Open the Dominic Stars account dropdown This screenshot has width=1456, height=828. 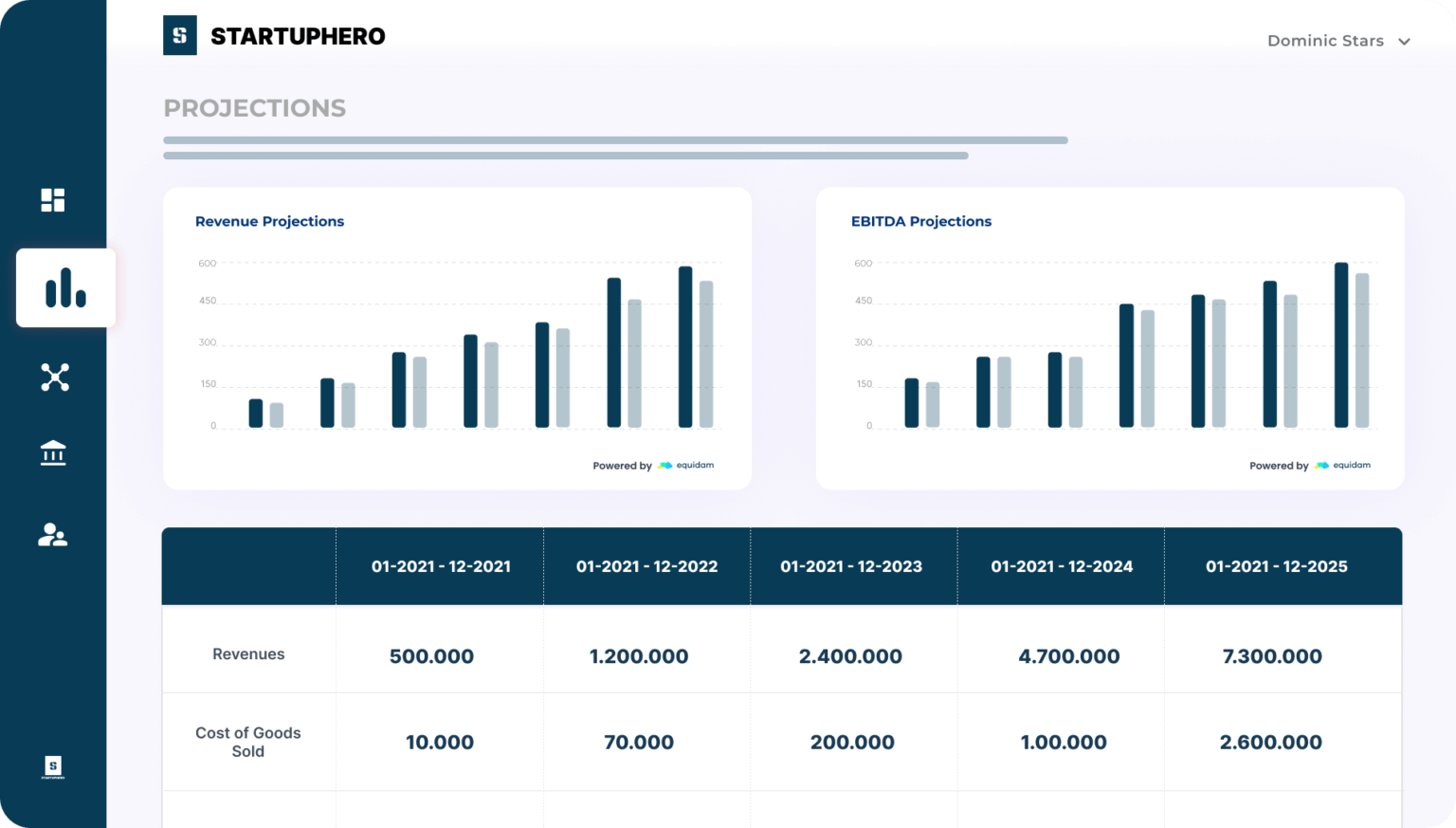click(x=1338, y=40)
